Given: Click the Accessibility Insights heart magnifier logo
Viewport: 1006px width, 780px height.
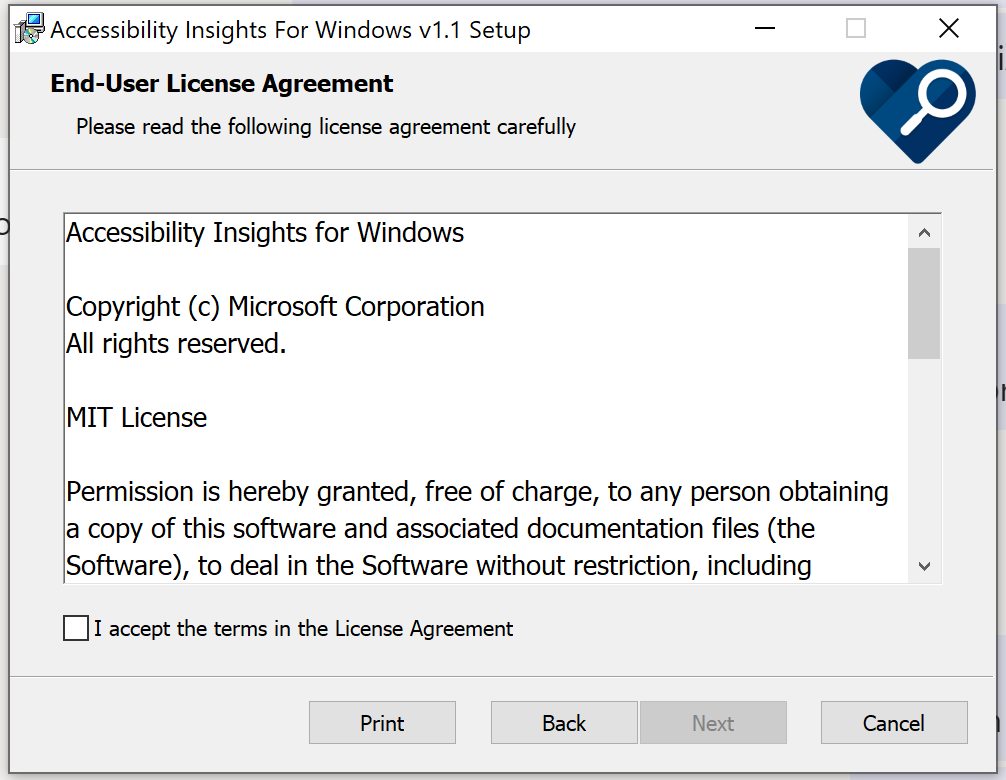Looking at the screenshot, I should (x=916, y=108).
